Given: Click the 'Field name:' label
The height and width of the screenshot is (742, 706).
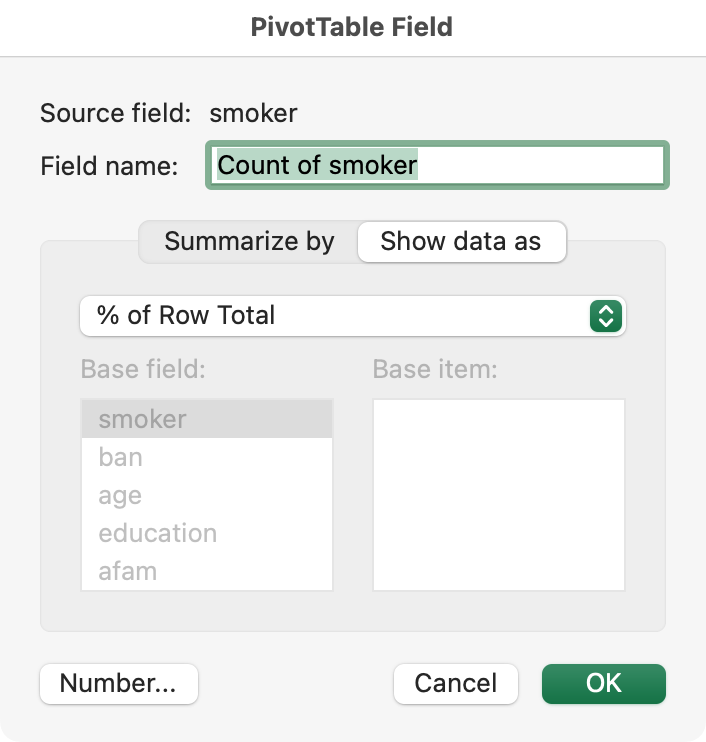Looking at the screenshot, I should [x=109, y=166].
